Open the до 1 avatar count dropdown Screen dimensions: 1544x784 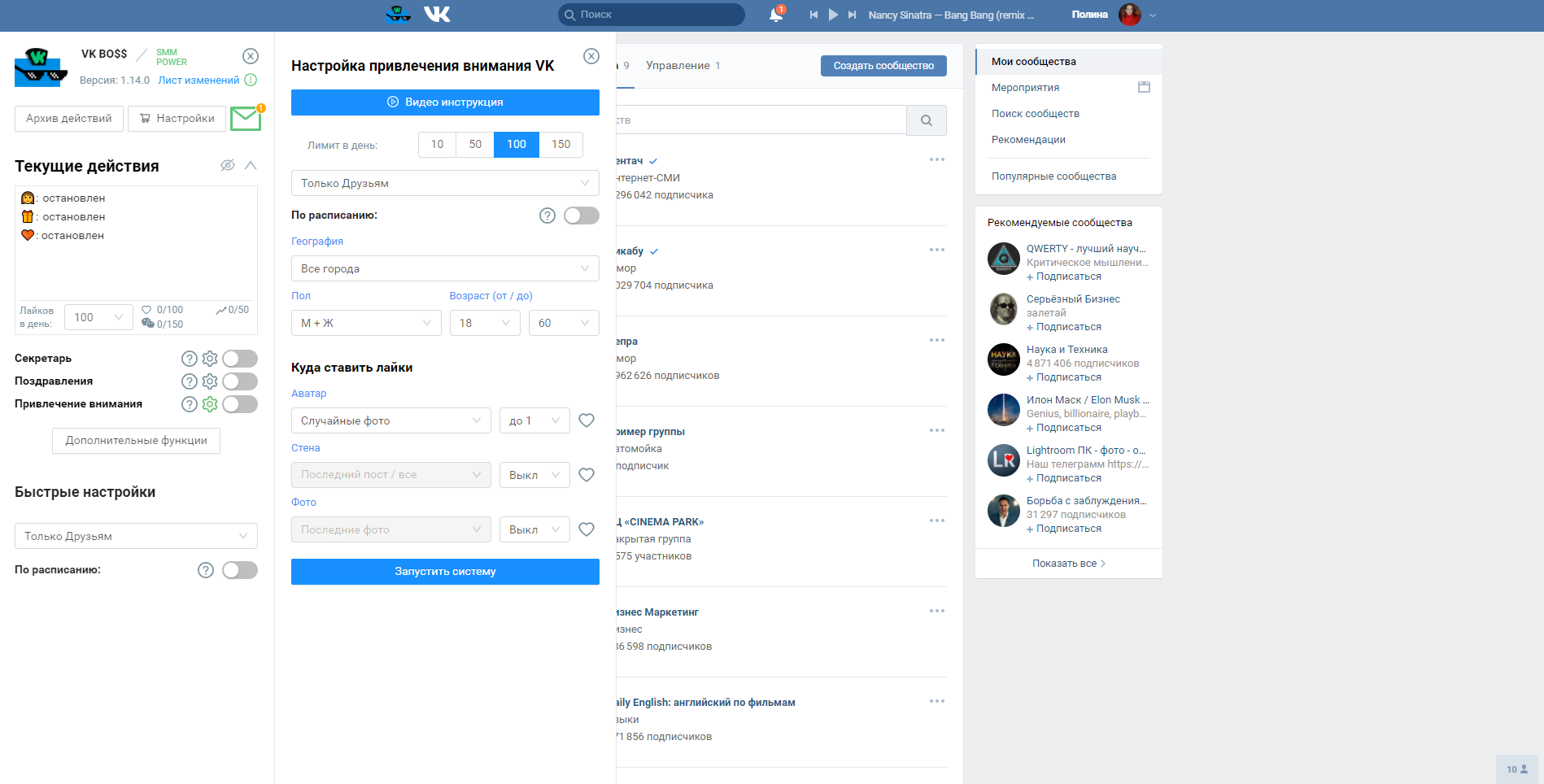(534, 420)
